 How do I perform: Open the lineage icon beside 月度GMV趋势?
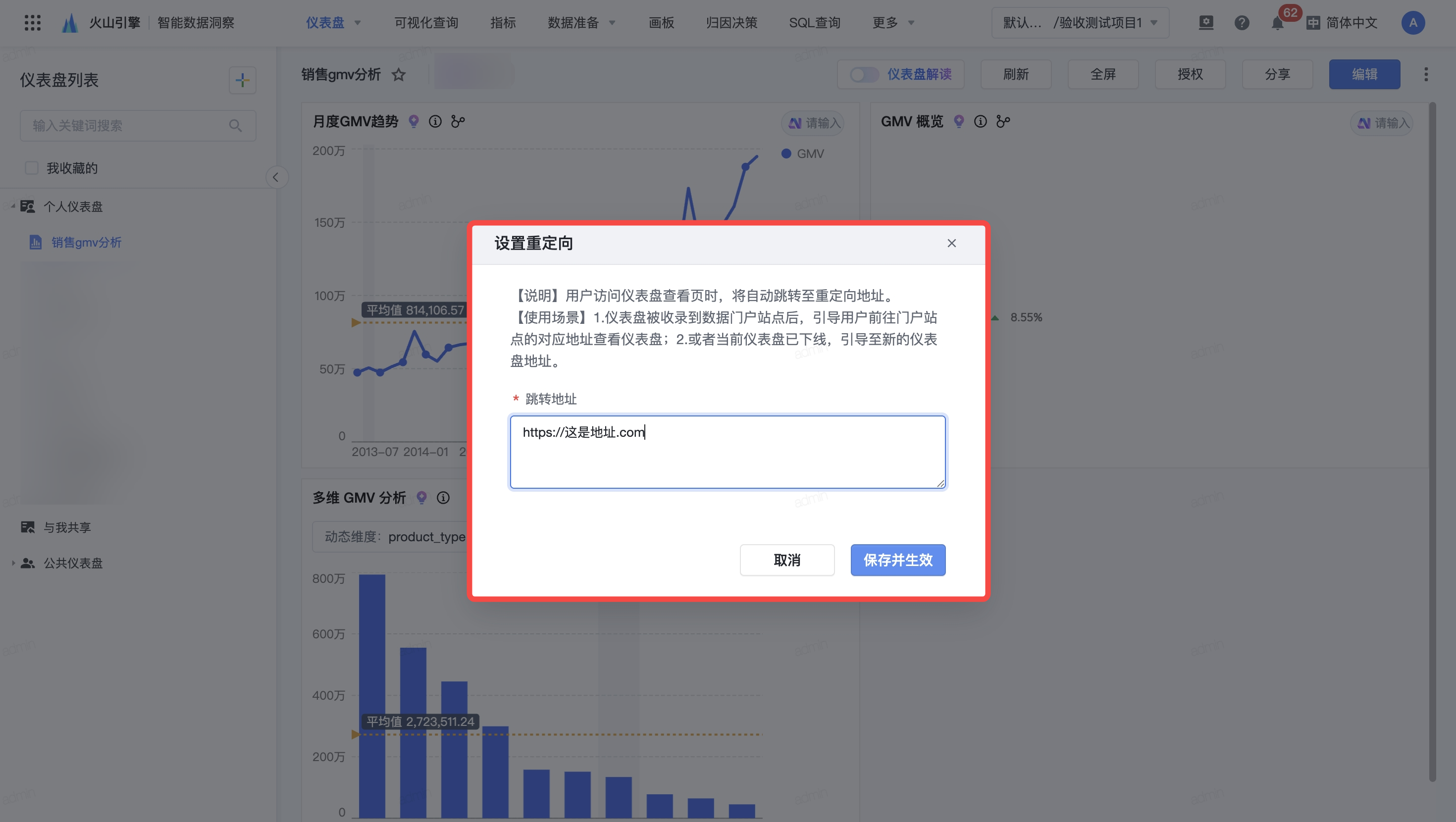pos(458,121)
